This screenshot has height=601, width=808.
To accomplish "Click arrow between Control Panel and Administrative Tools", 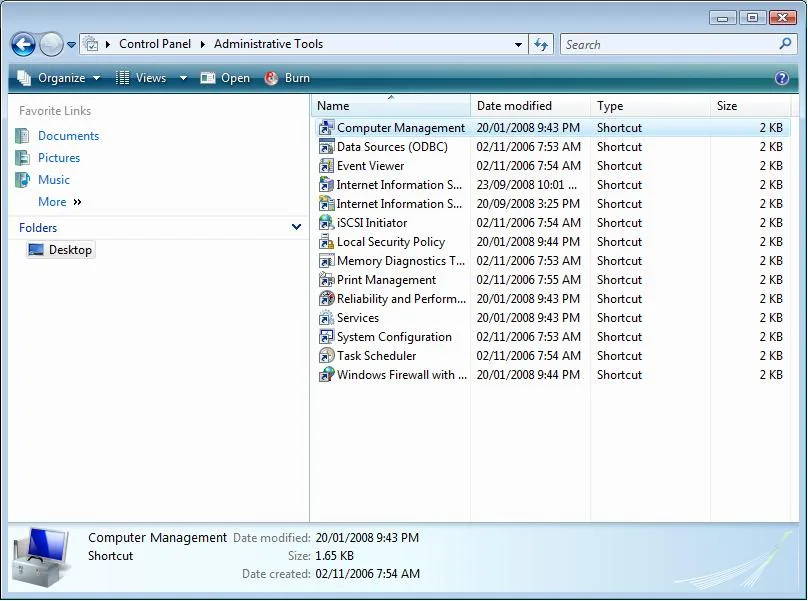I will pos(203,44).
